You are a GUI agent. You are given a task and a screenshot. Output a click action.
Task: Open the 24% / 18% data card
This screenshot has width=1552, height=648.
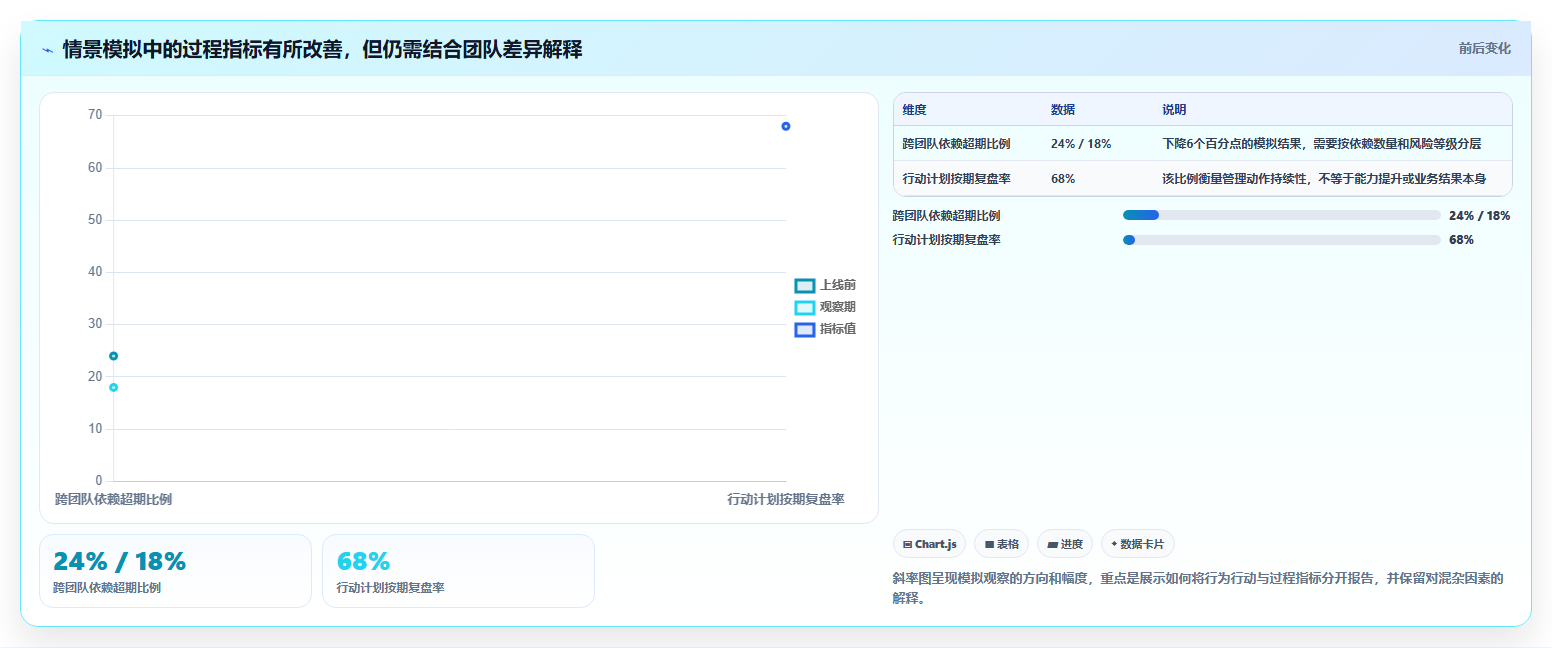[x=175, y=571]
